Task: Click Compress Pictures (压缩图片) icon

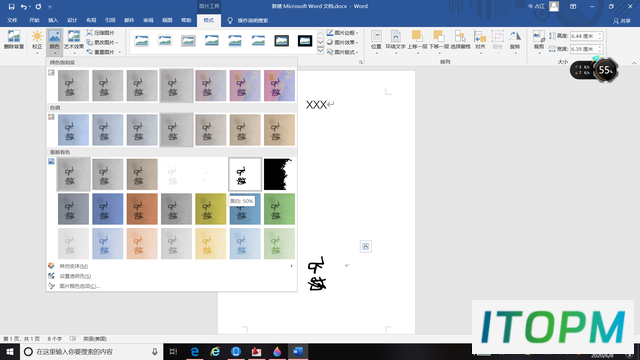Action: [100, 33]
